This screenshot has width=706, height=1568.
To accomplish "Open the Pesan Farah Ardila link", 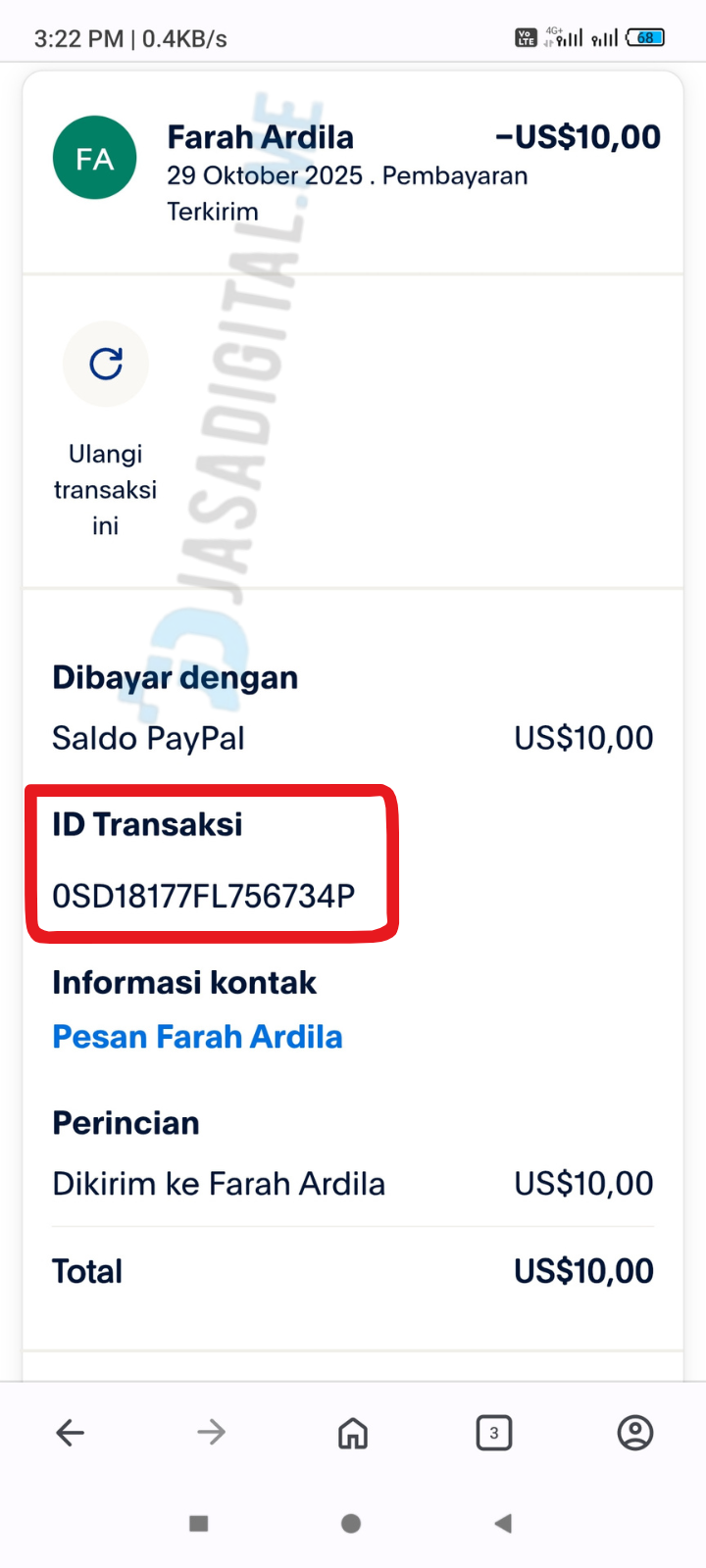I will [197, 1037].
